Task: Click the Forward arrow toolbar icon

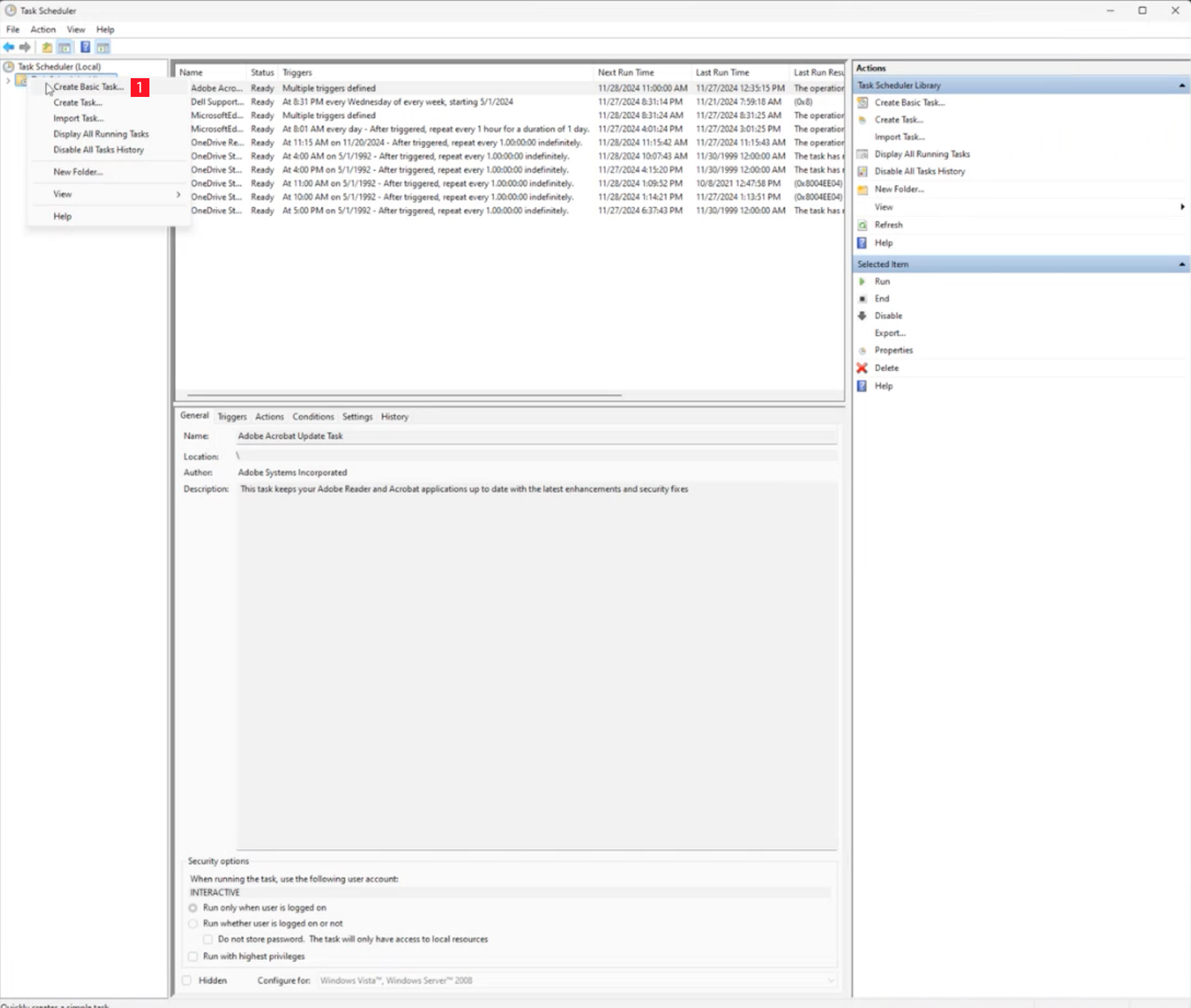Action: (25, 47)
